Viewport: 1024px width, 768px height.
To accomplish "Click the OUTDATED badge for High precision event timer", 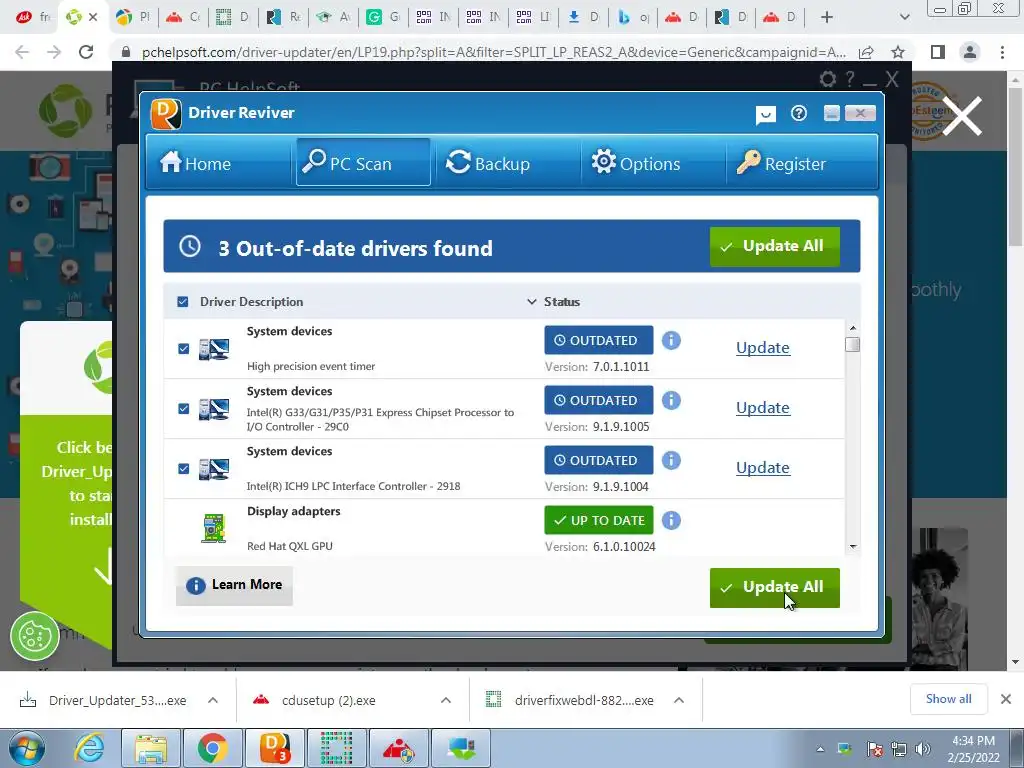I will click(x=599, y=340).
